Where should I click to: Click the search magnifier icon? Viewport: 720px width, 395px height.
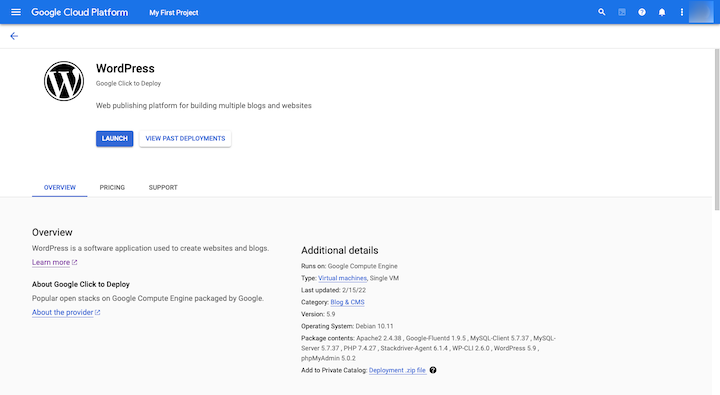pyautogui.click(x=602, y=12)
